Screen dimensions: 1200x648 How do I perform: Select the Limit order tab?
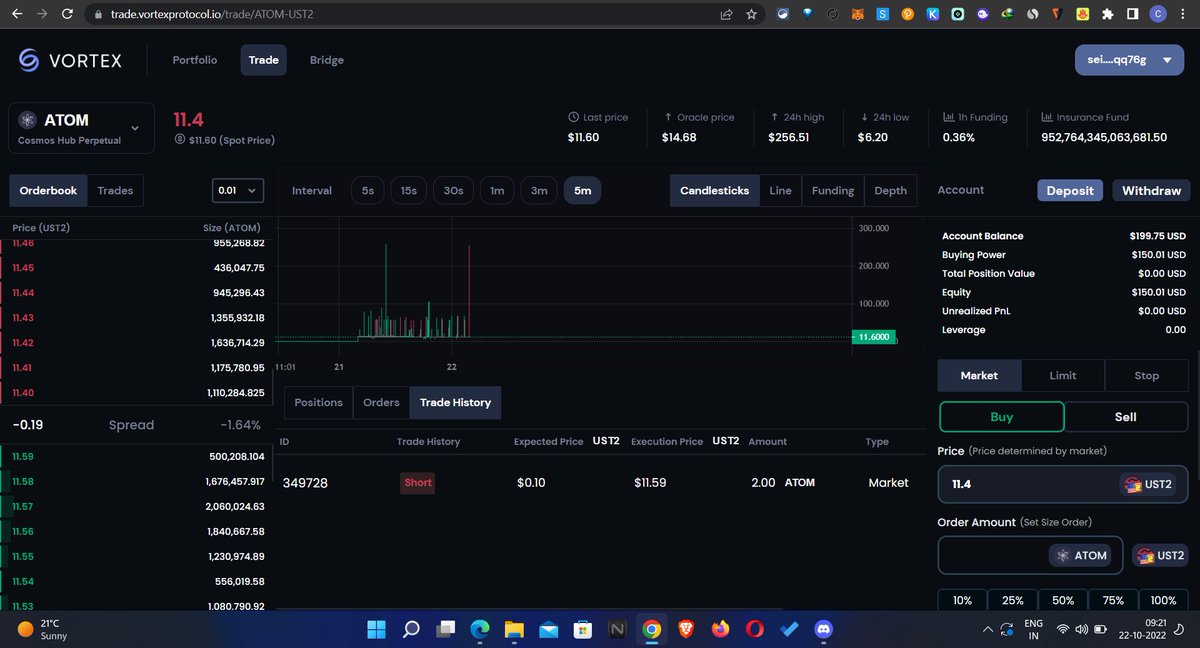(x=1063, y=375)
